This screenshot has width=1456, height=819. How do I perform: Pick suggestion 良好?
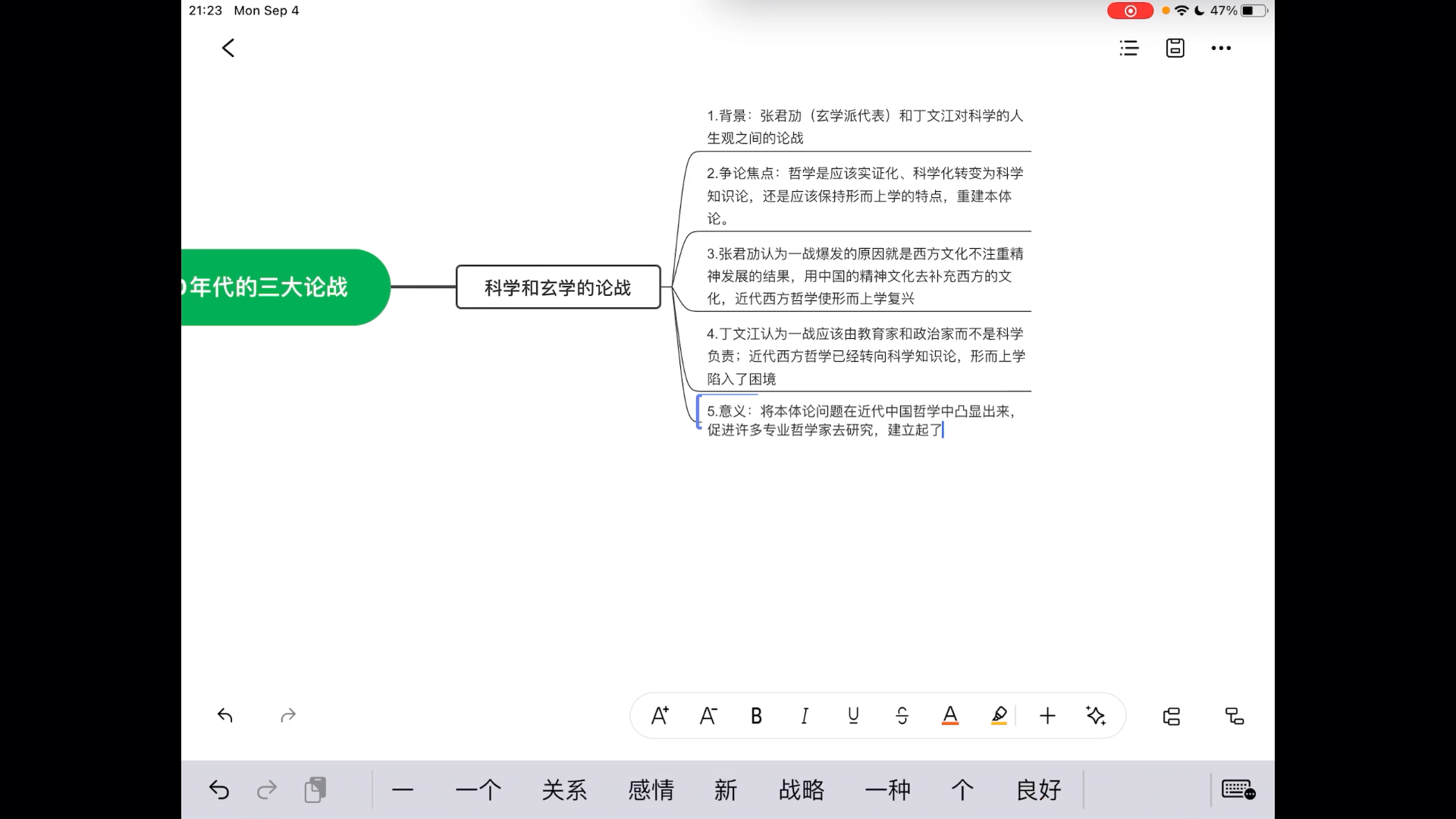1039,790
